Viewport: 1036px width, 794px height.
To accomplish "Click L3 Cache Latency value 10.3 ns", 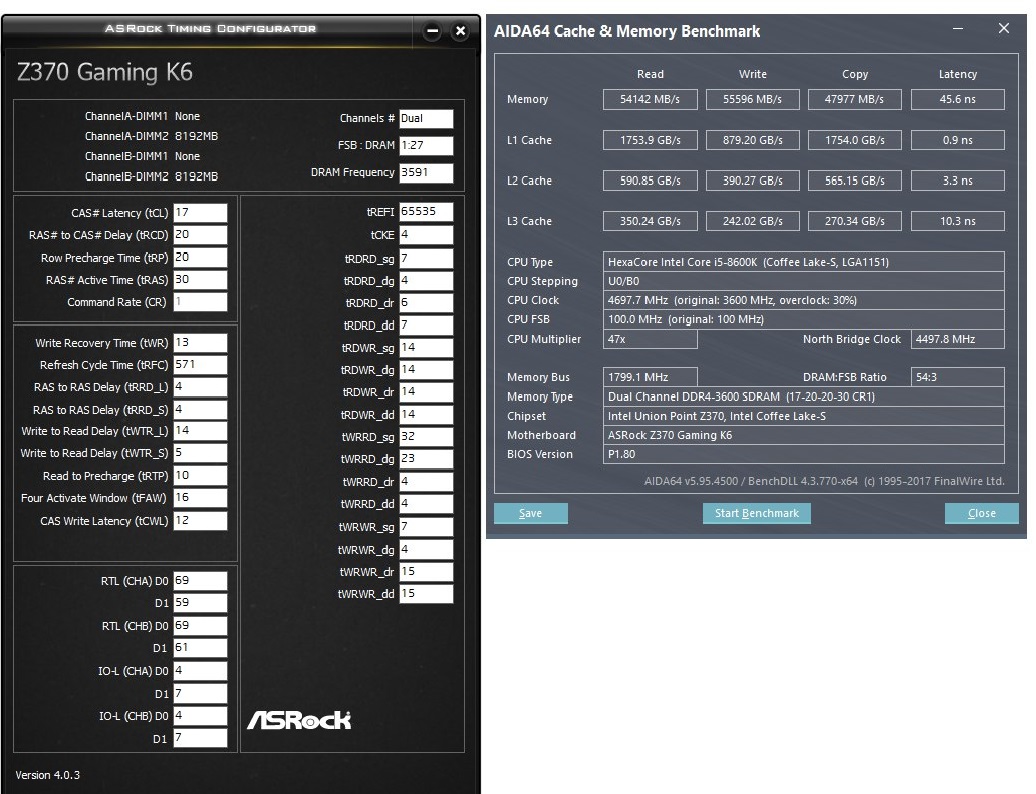I will click(957, 221).
